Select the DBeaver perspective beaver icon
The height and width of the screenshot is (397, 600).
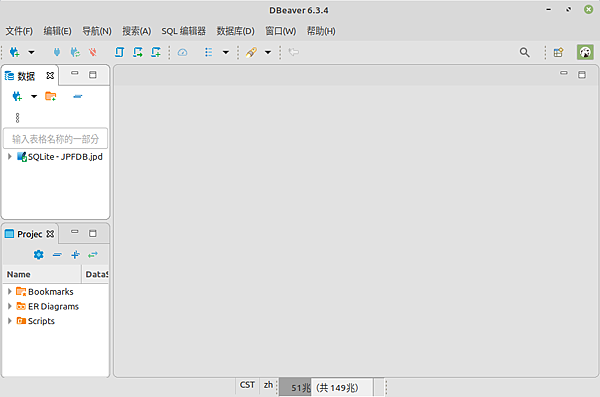[585, 52]
